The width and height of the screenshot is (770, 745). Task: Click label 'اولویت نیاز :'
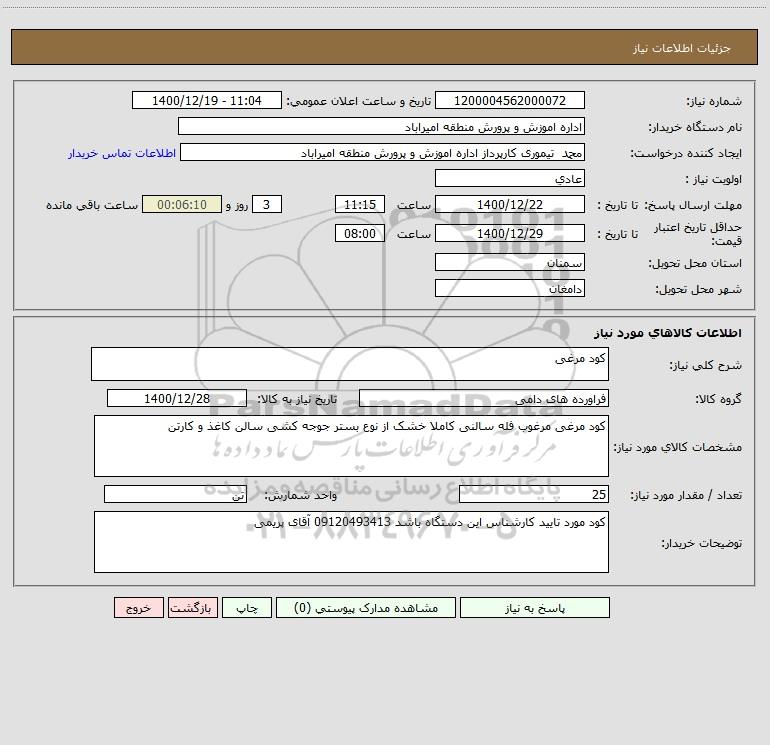pos(713,179)
